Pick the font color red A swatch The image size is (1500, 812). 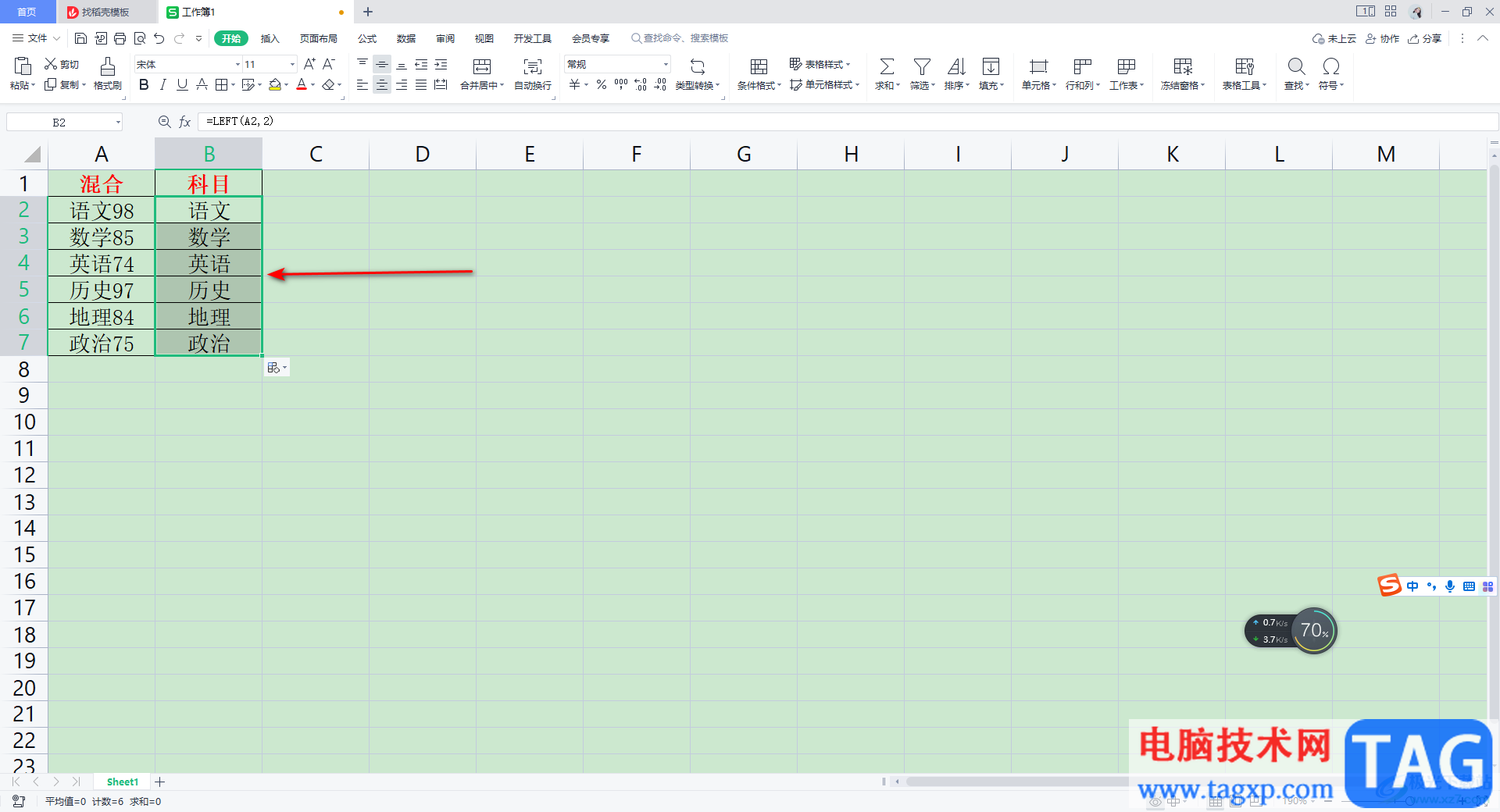click(302, 84)
